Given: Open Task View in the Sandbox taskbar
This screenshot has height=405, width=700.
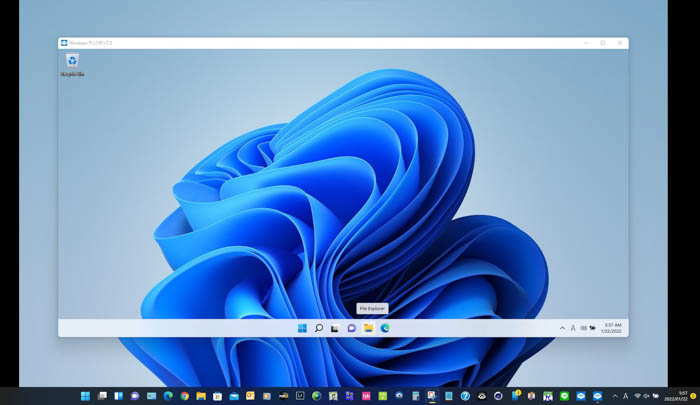Looking at the screenshot, I should click(335, 329).
